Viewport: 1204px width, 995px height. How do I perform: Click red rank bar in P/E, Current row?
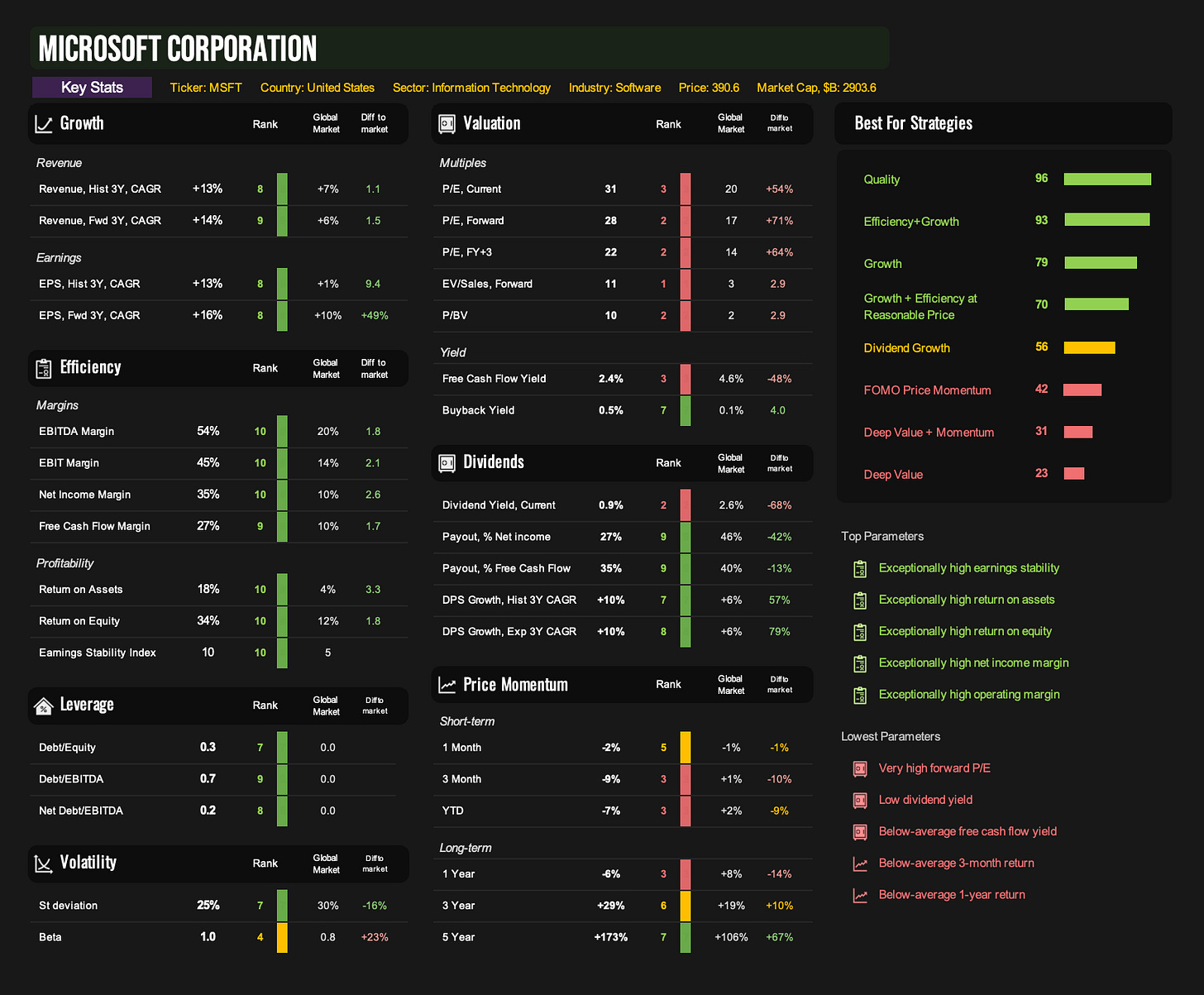pyautogui.click(x=686, y=189)
